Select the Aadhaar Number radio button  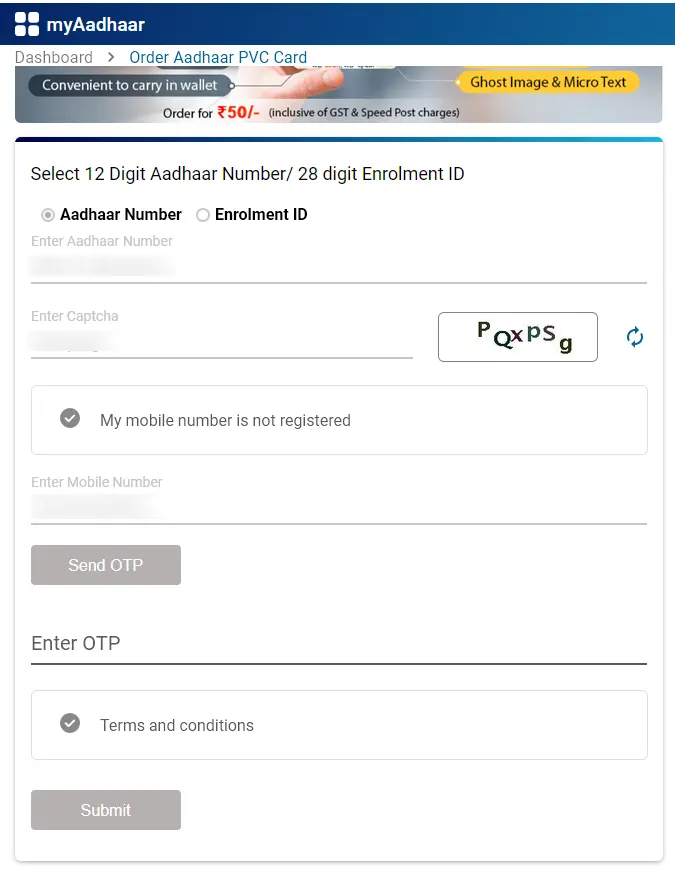point(48,215)
